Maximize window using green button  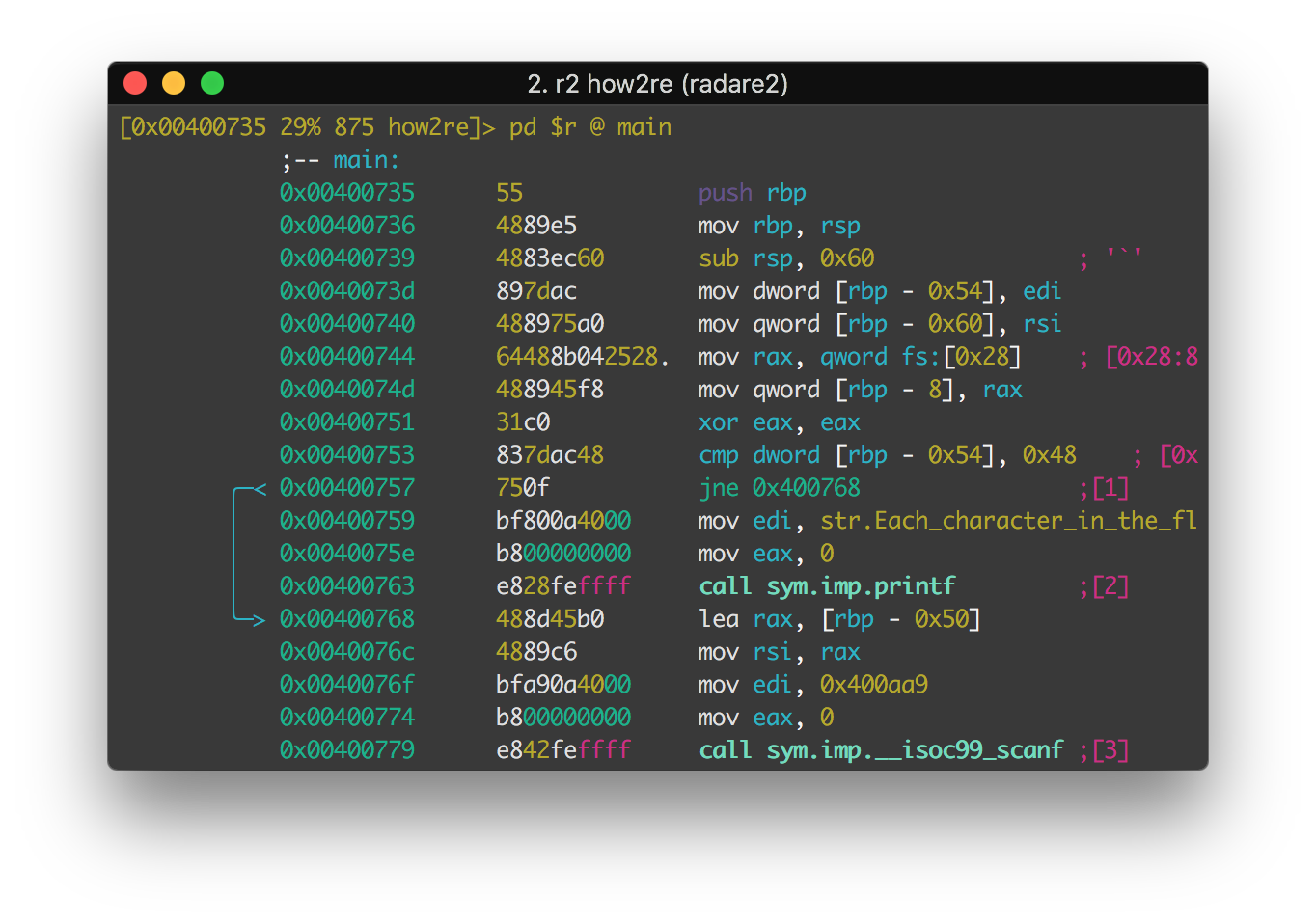212,83
